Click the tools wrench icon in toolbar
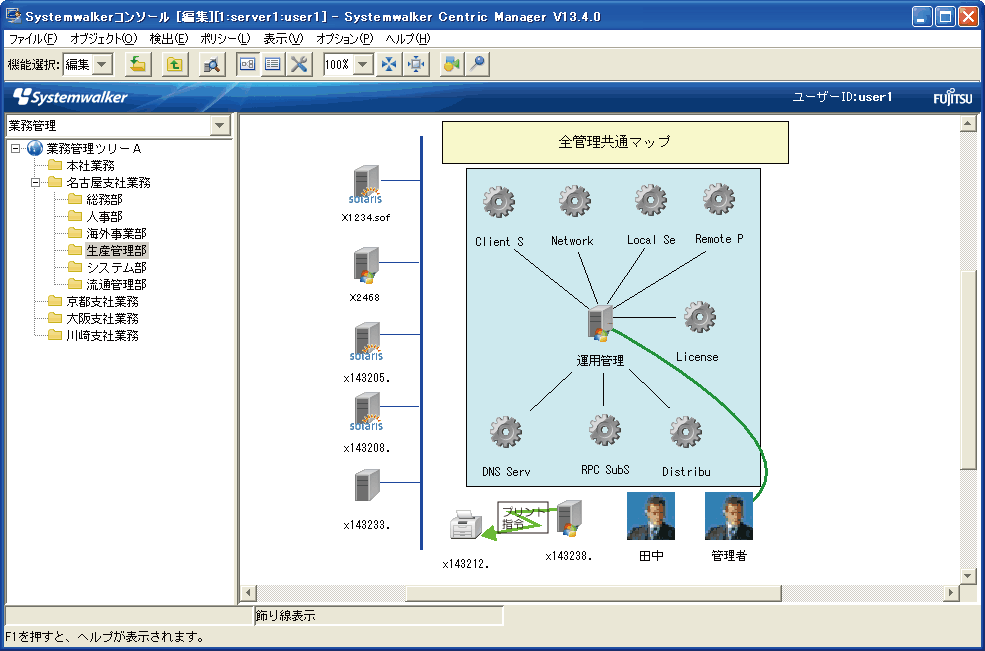This screenshot has height=651, width=985. tap(299, 65)
